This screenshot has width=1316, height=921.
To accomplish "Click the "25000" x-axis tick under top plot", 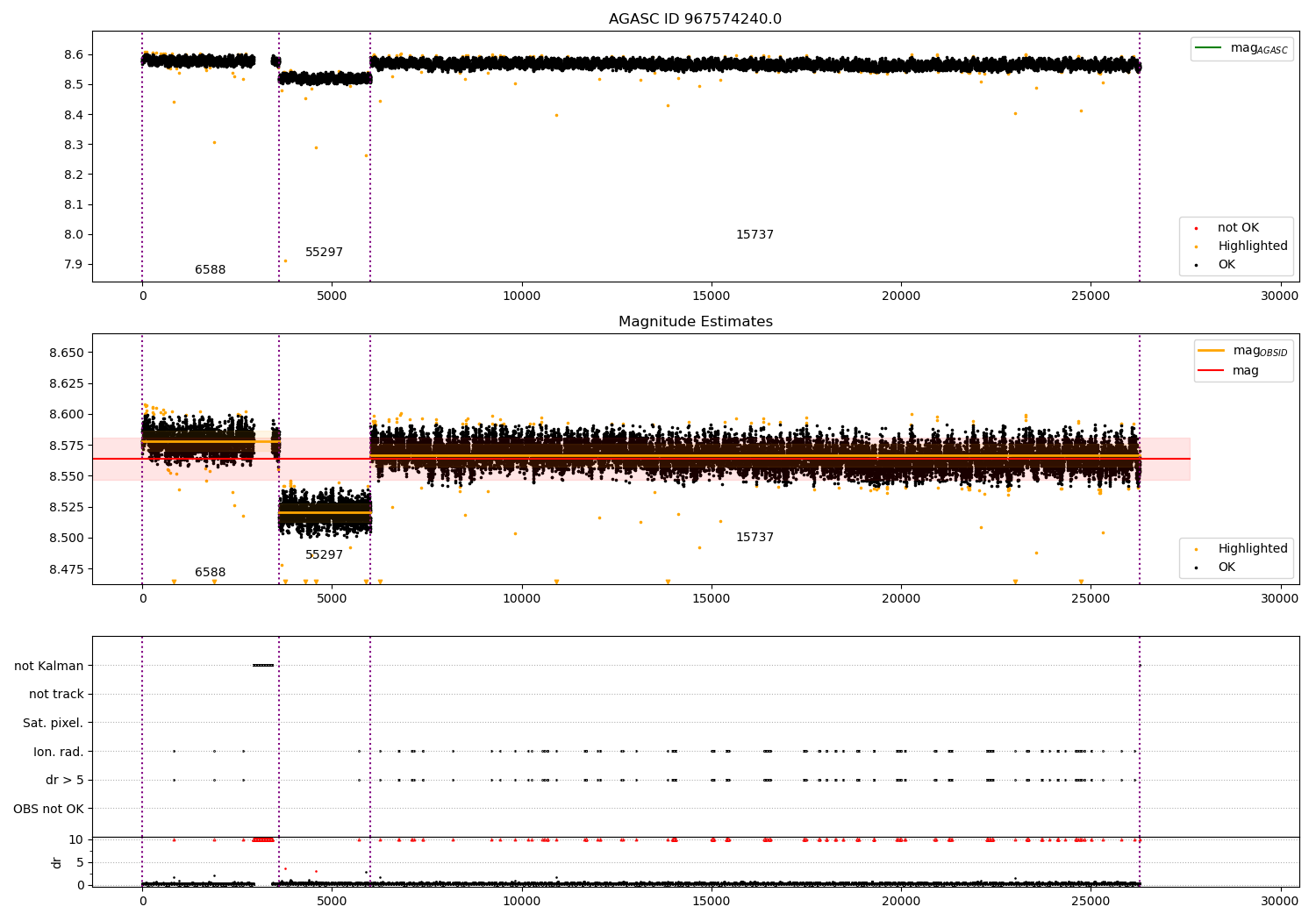I will tap(1091, 296).
